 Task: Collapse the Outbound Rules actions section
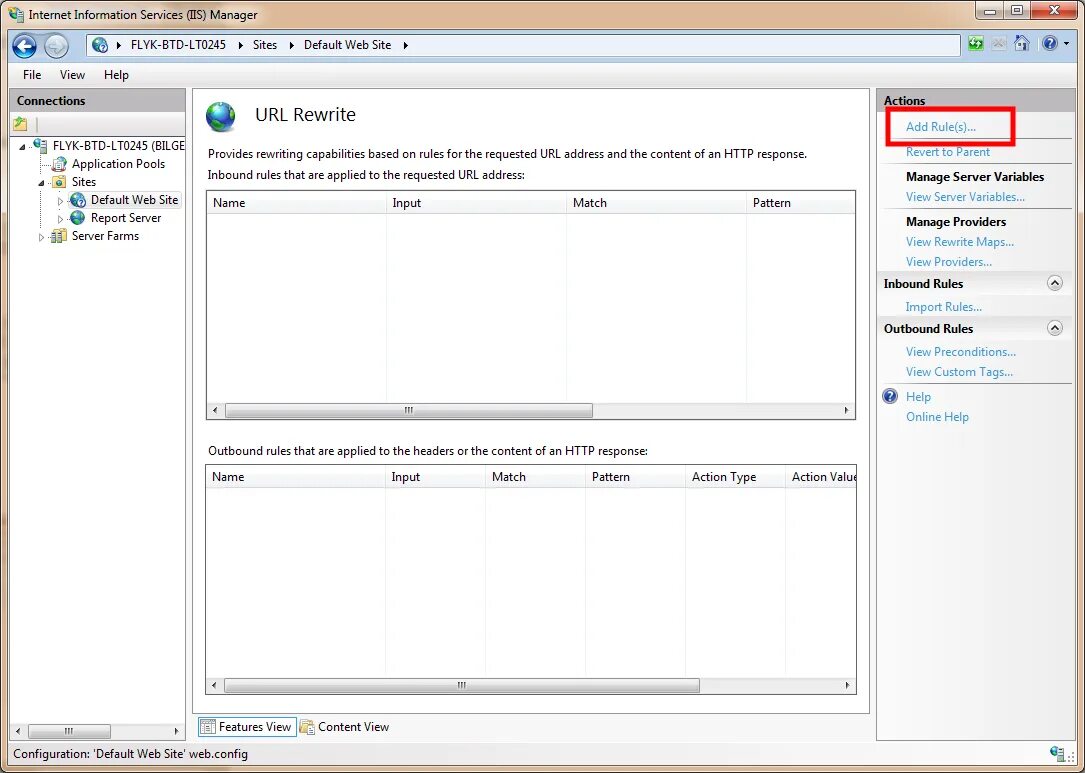pos(1055,328)
